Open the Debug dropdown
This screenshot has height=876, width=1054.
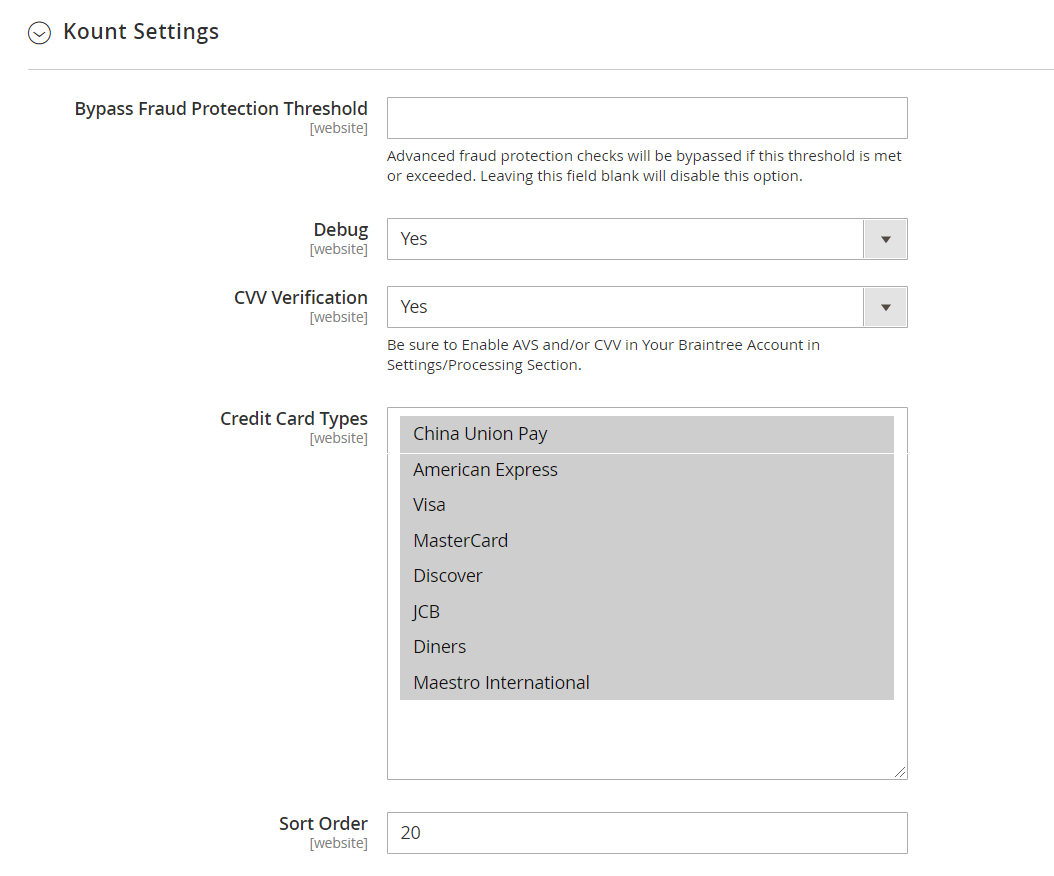[647, 239]
